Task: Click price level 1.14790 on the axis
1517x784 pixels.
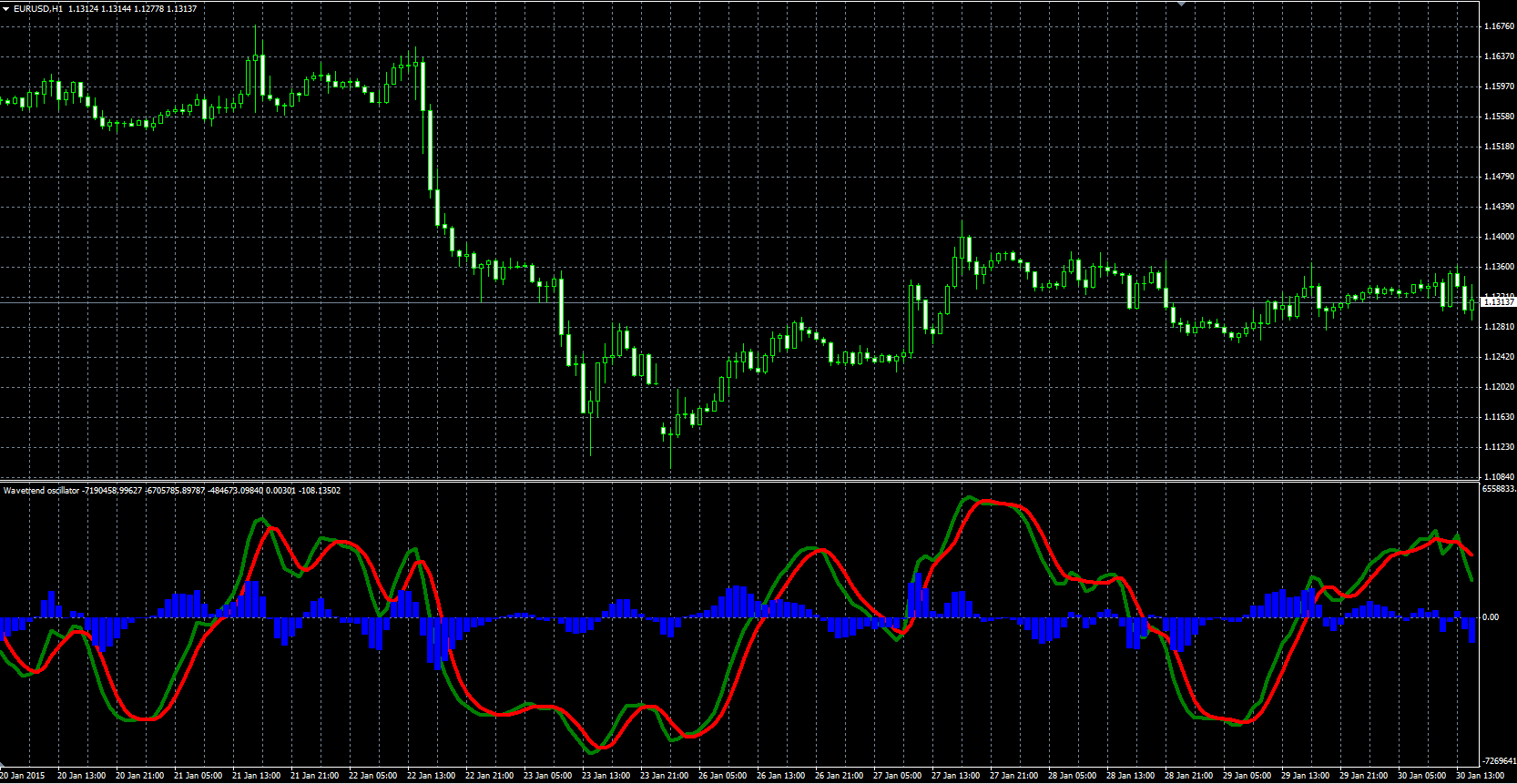Action: coord(1499,177)
